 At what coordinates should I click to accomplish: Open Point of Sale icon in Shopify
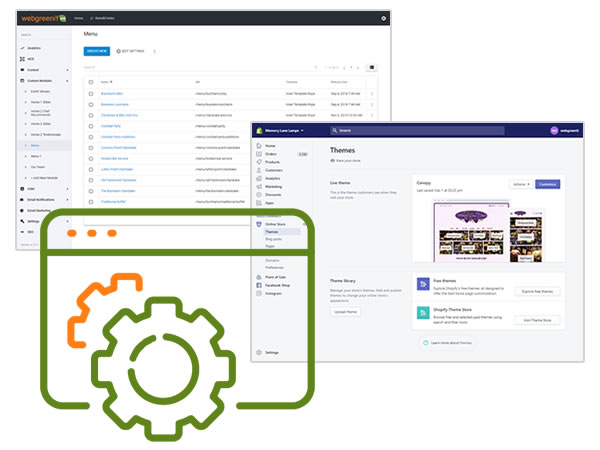point(259,277)
